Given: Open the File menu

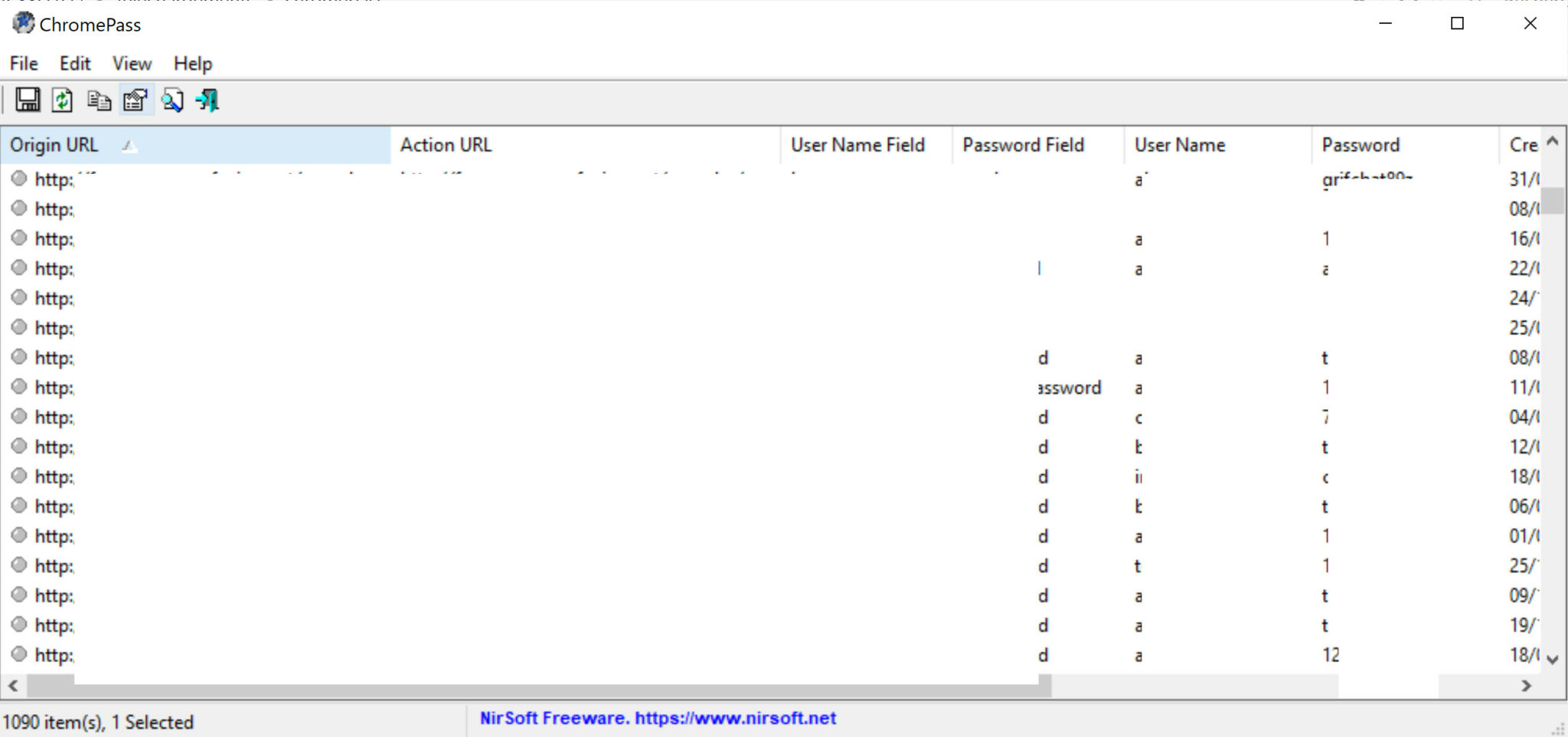Looking at the screenshot, I should pyautogui.click(x=24, y=64).
